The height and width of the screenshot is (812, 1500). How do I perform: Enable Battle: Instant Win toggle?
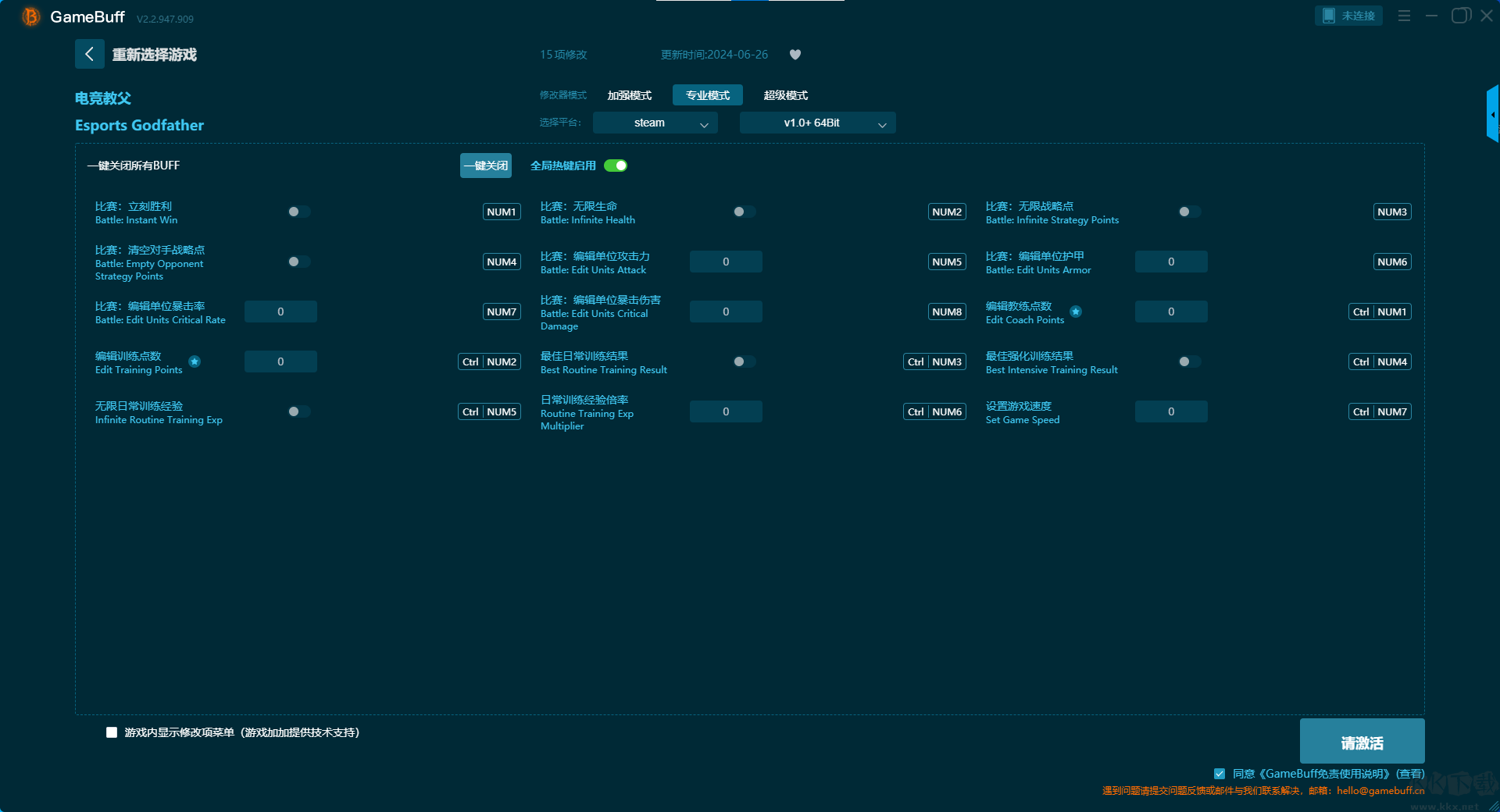click(299, 212)
